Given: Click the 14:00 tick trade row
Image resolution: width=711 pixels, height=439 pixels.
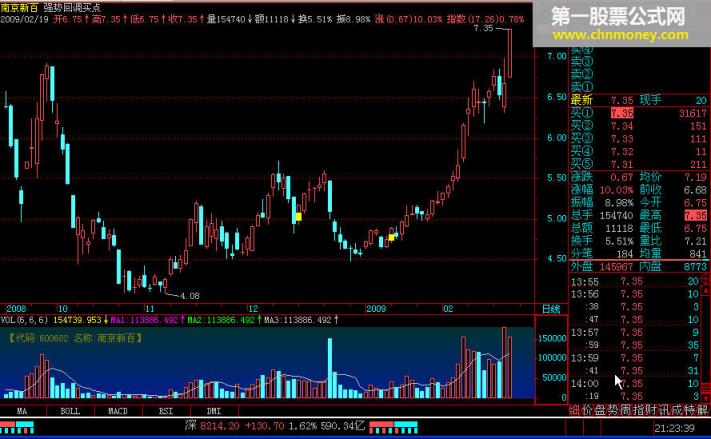Looking at the screenshot, I should pyautogui.click(x=635, y=384).
